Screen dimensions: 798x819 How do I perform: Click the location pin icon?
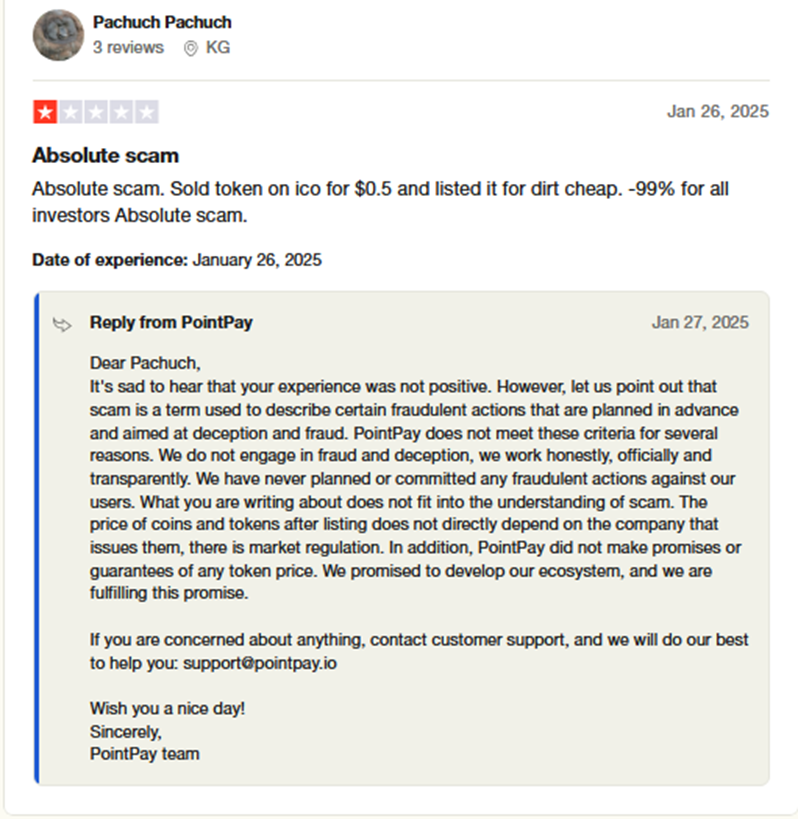pos(191,48)
